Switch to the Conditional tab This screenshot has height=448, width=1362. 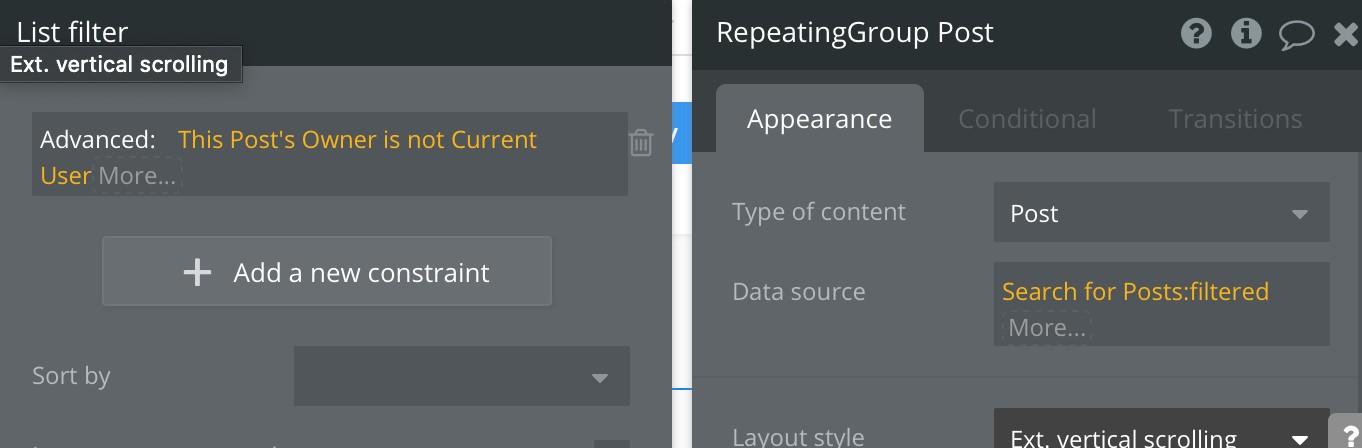pyautogui.click(x=1027, y=119)
